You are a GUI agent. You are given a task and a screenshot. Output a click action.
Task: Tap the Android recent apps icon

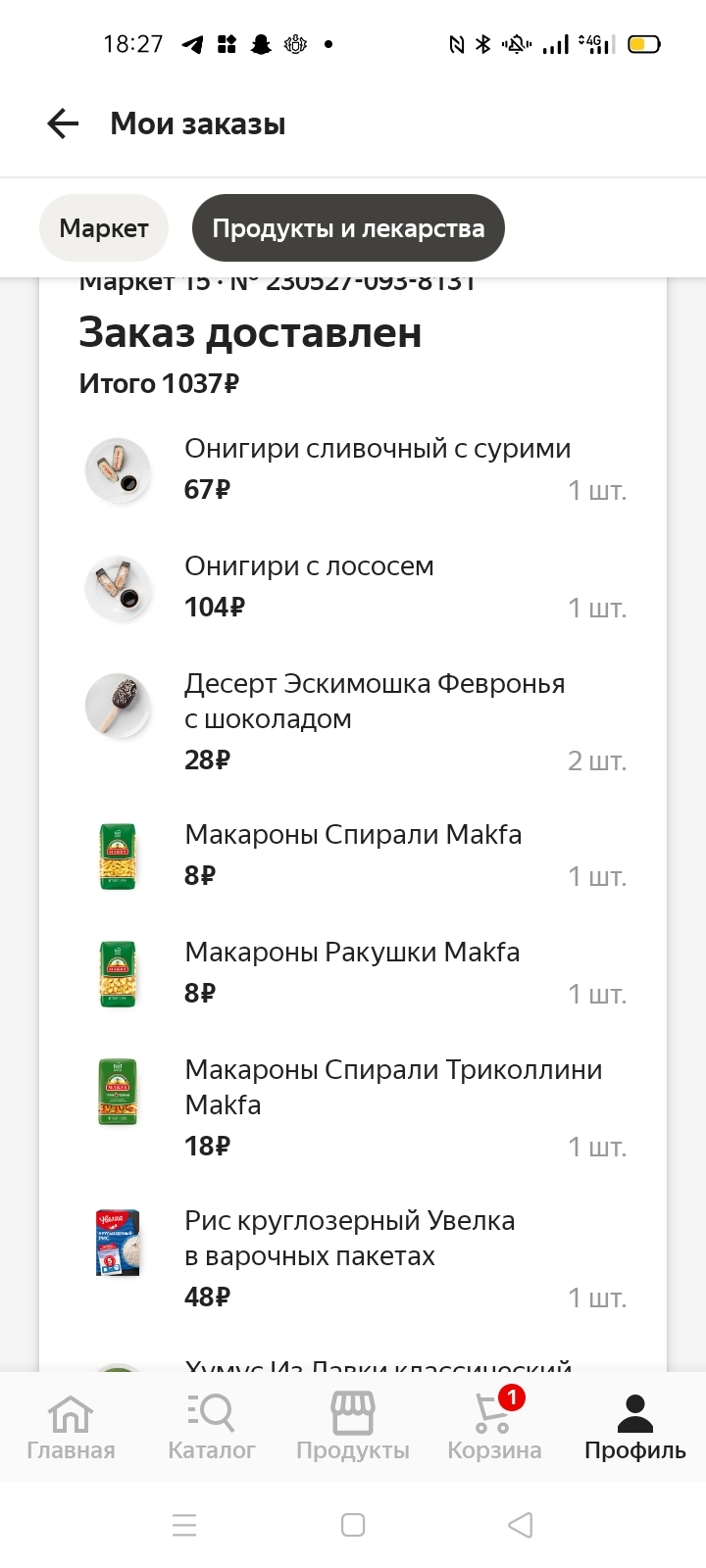point(184,1525)
